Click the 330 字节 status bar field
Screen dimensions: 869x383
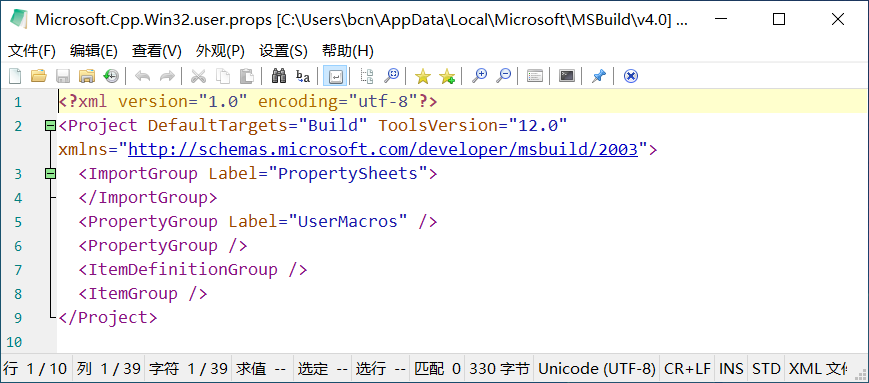pyautogui.click(x=499, y=369)
